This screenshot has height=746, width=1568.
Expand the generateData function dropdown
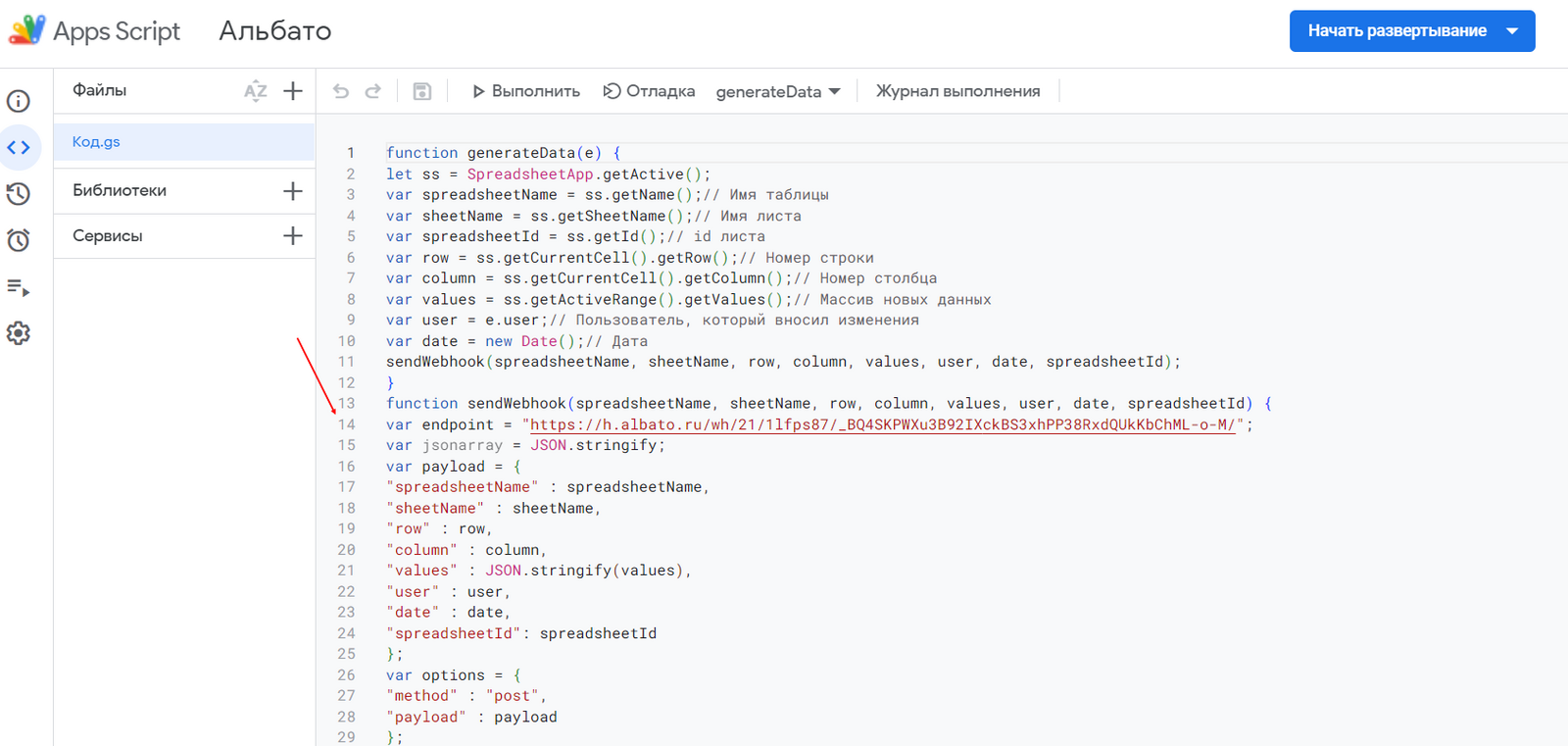click(778, 91)
